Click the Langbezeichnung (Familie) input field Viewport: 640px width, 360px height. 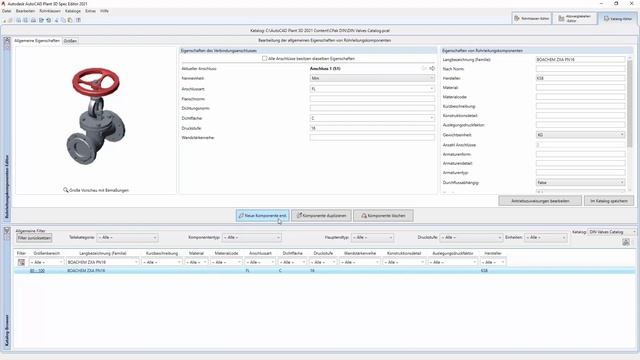tap(580, 60)
